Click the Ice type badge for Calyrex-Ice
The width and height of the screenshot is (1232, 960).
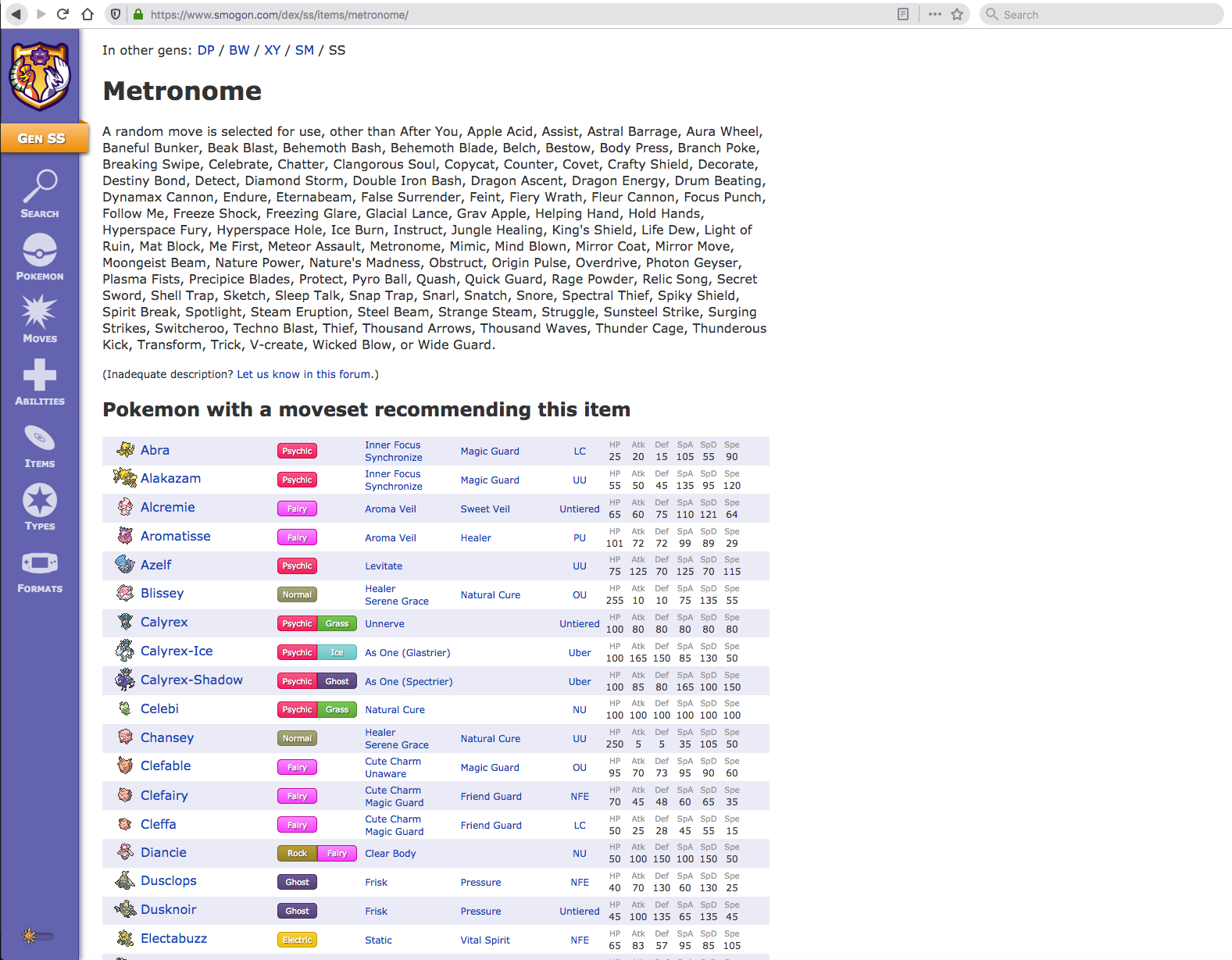pyautogui.click(x=337, y=652)
